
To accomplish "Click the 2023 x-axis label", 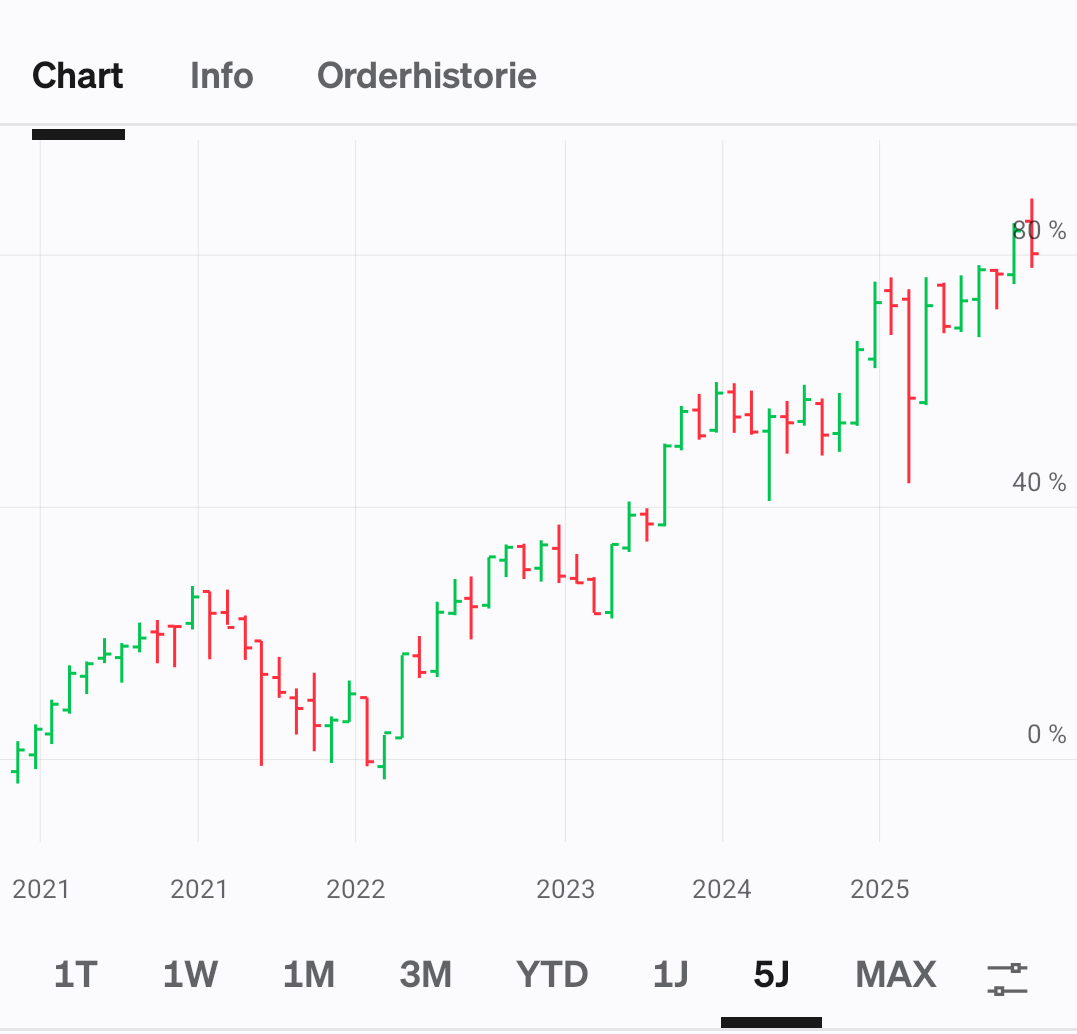I will pos(566,889).
